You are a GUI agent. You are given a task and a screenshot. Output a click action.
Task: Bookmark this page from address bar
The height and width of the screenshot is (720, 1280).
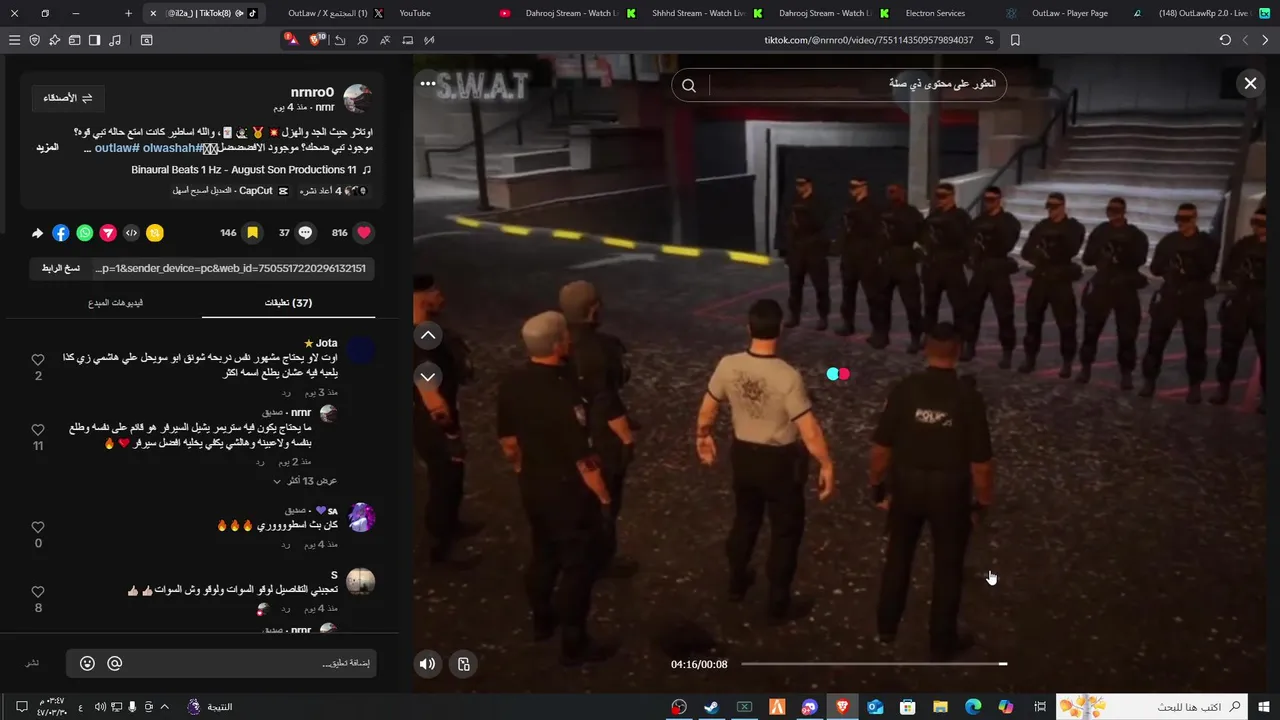[1015, 40]
